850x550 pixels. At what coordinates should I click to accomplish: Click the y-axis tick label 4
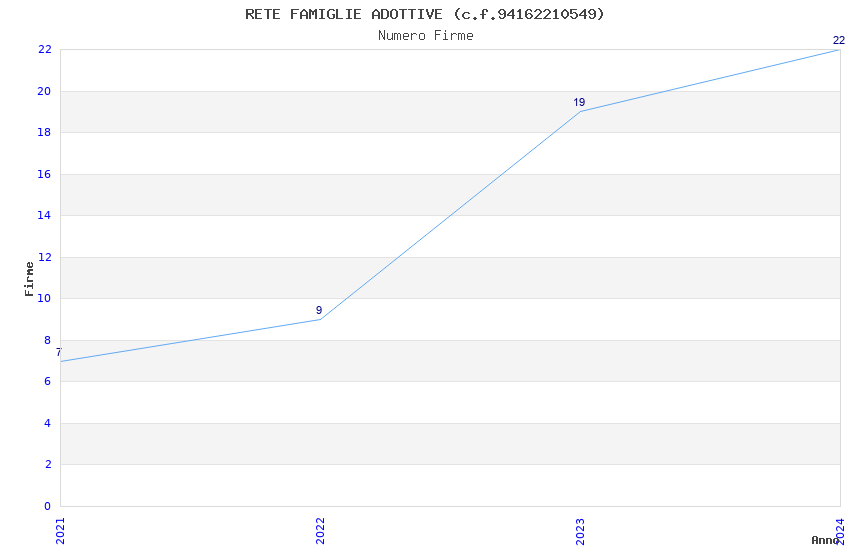pyautogui.click(x=47, y=423)
